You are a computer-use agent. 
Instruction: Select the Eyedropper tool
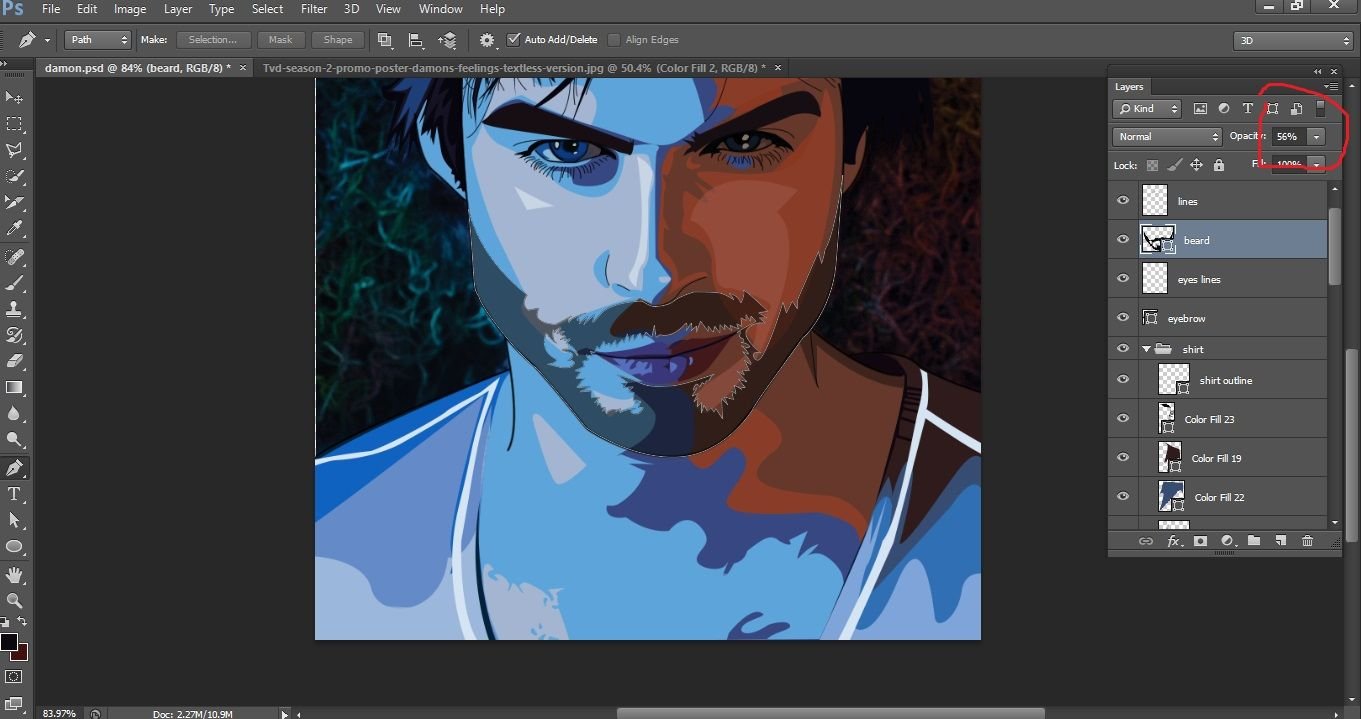[15, 229]
